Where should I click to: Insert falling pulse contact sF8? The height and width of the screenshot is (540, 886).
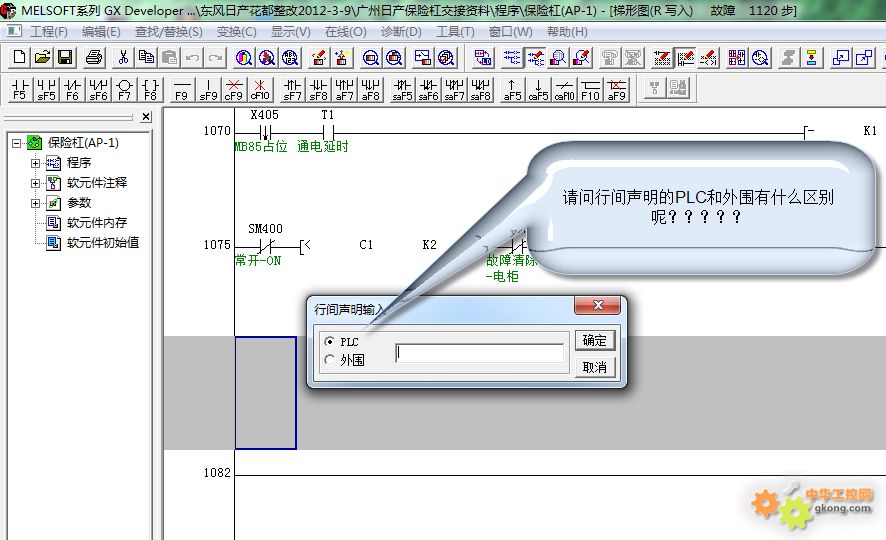(x=318, y=89)
